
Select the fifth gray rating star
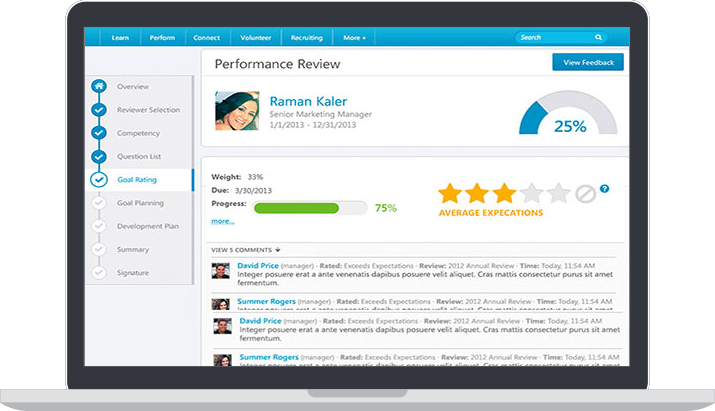[558, 193]
